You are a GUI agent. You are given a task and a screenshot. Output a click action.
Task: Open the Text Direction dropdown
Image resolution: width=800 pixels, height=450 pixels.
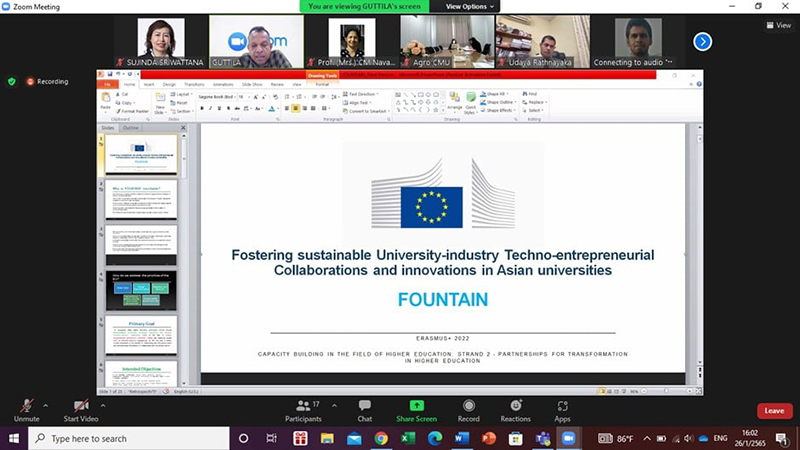(x=361, y=94)
